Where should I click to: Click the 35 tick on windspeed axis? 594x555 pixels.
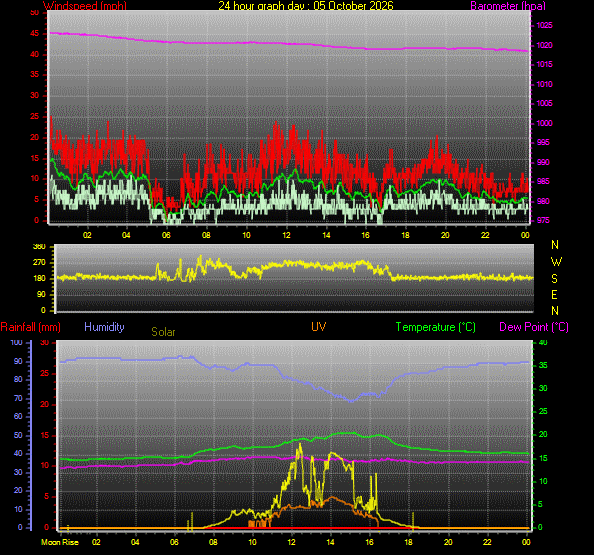pyautogui.click(x=35, y=75)
